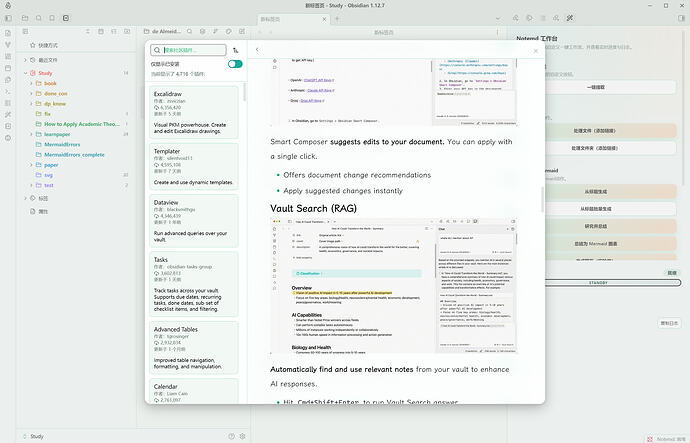Close the open editor tab

[324, 19]
